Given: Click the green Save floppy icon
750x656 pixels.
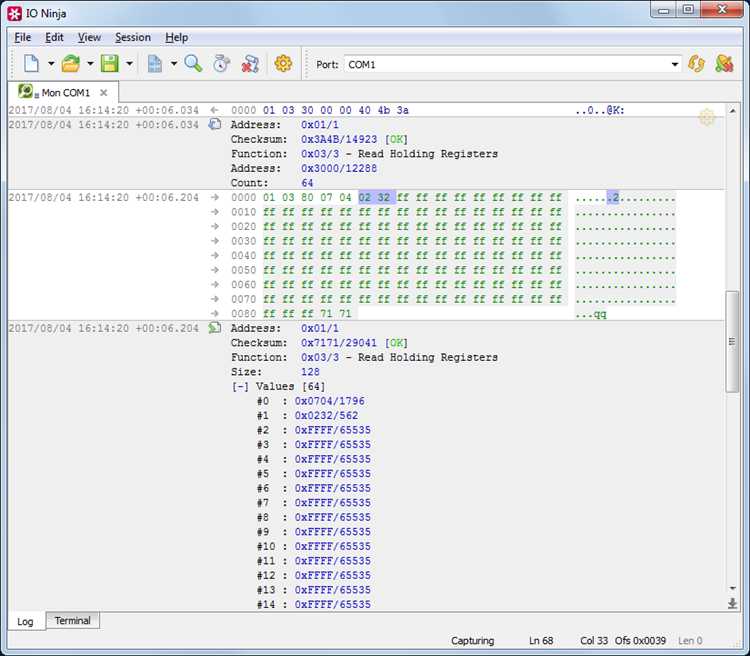Looking at the screenshot, I should [110, 64].
